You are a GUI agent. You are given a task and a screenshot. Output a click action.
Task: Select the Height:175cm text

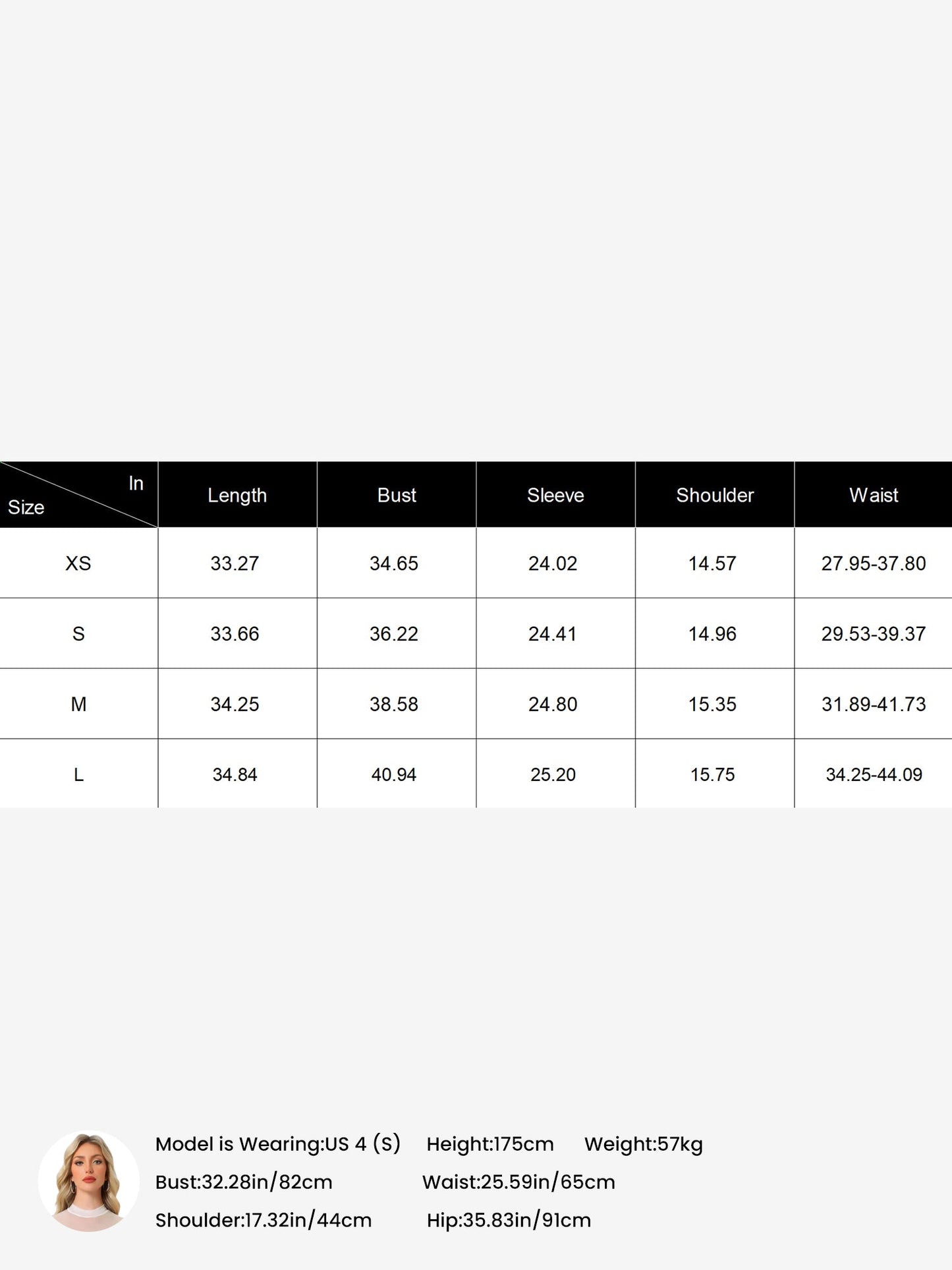click(x=490, y=1144)
